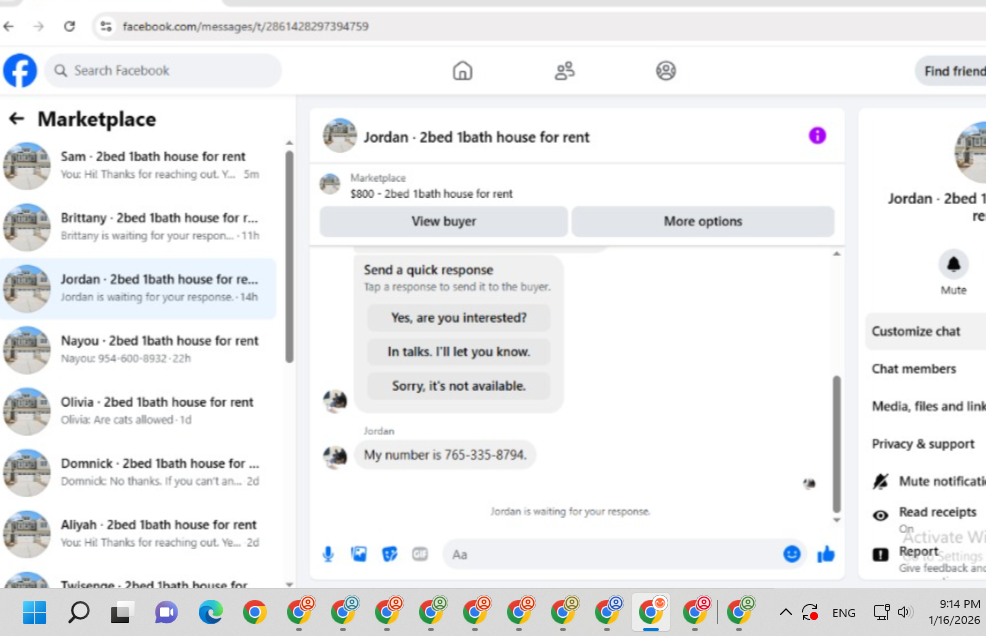Open Brittany's conversation in the list

tap(138, 226)
